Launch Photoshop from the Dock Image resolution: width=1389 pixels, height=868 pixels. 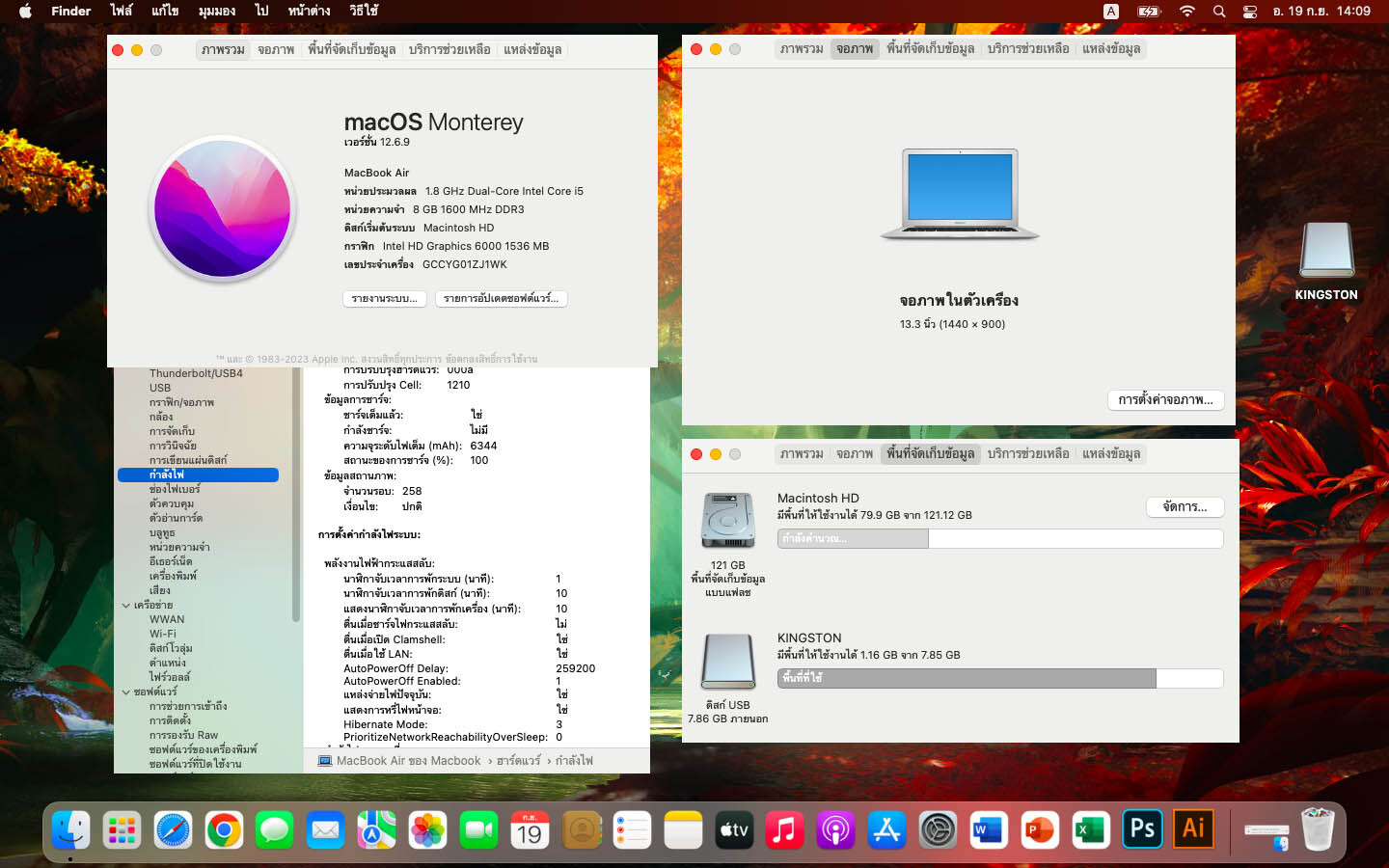(x=1142, y=829)
